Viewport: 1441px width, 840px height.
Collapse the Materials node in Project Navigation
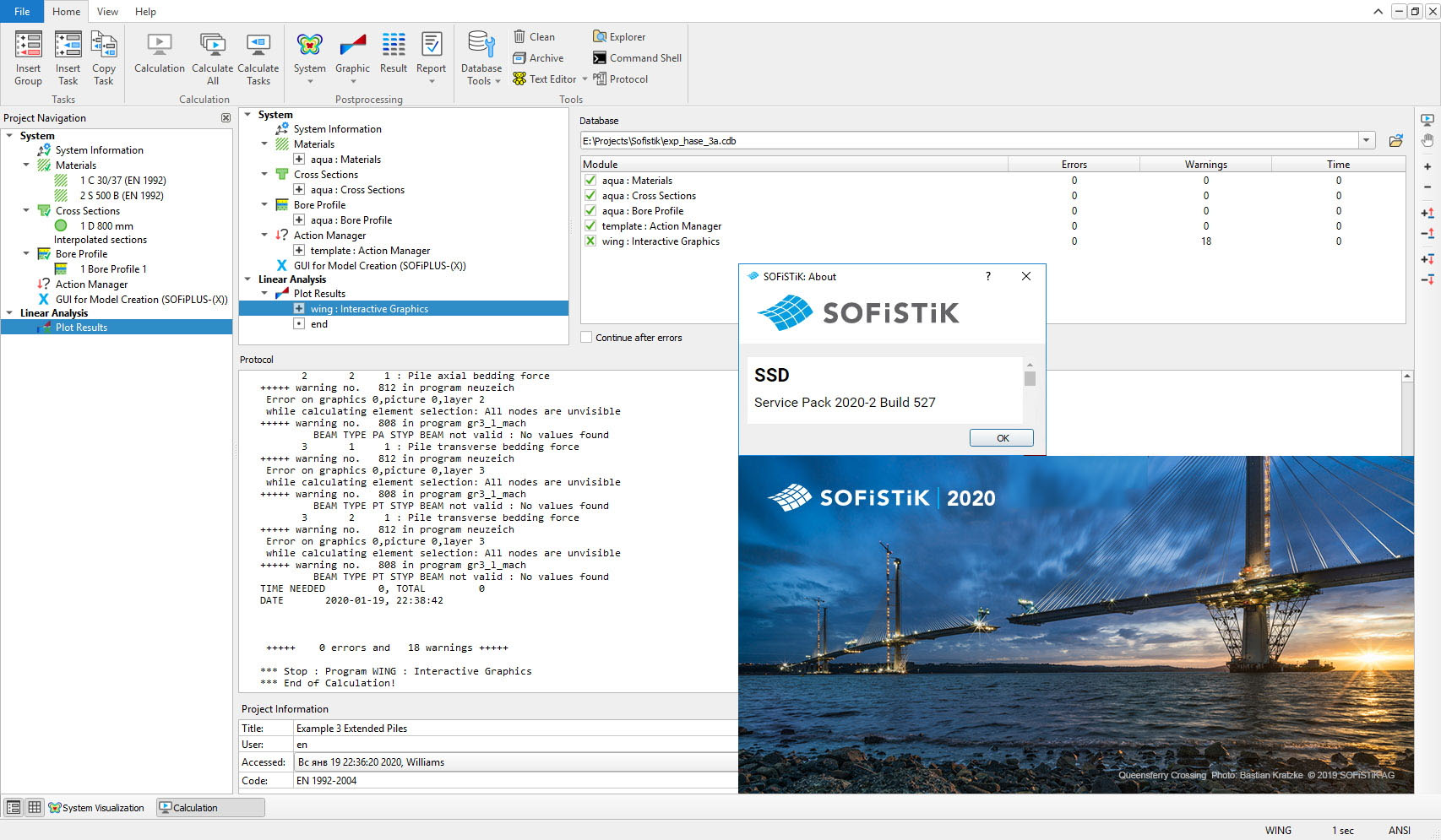(26, 165)
